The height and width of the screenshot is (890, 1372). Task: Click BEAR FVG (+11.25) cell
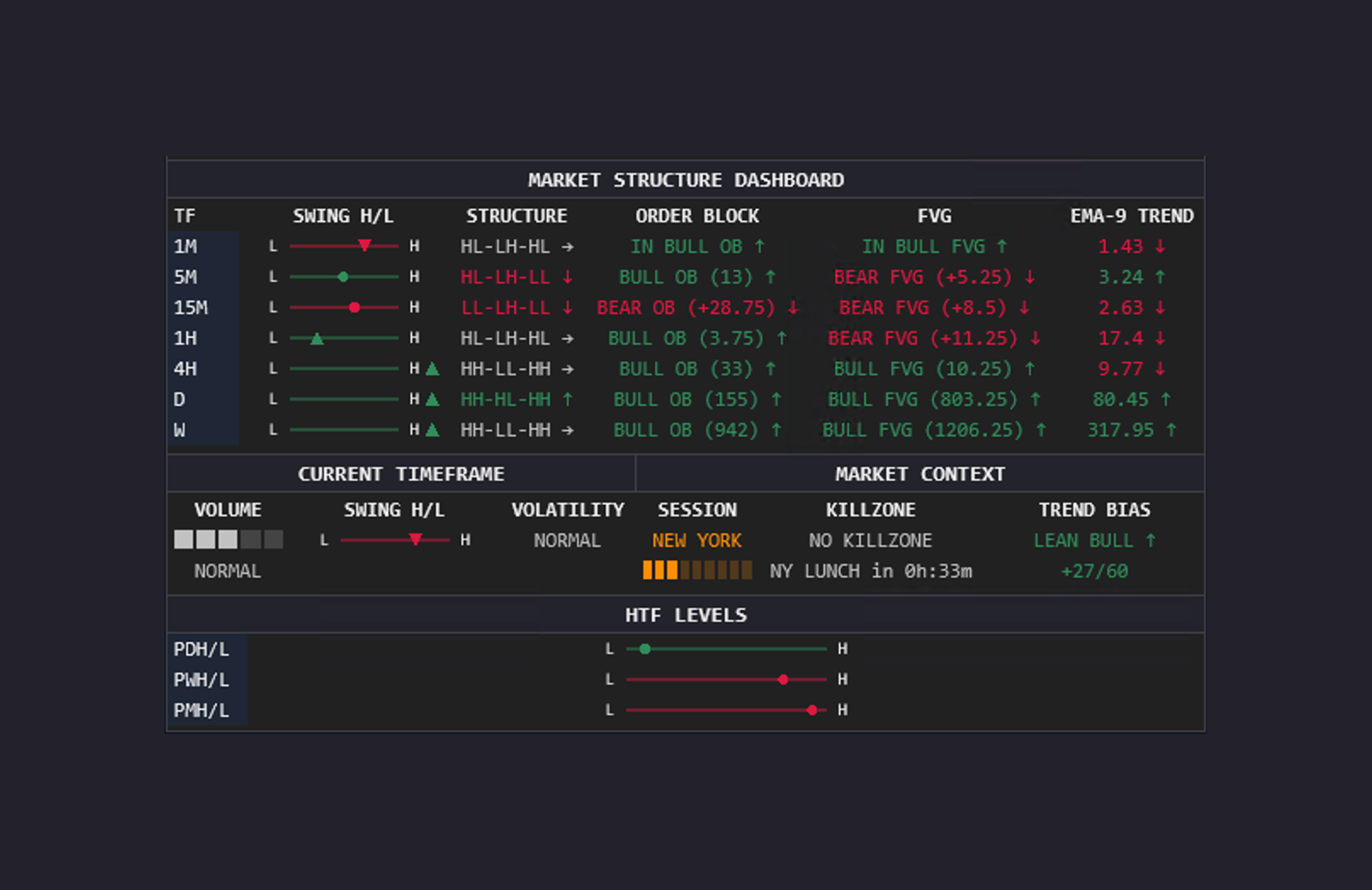[x=934, y=339]
